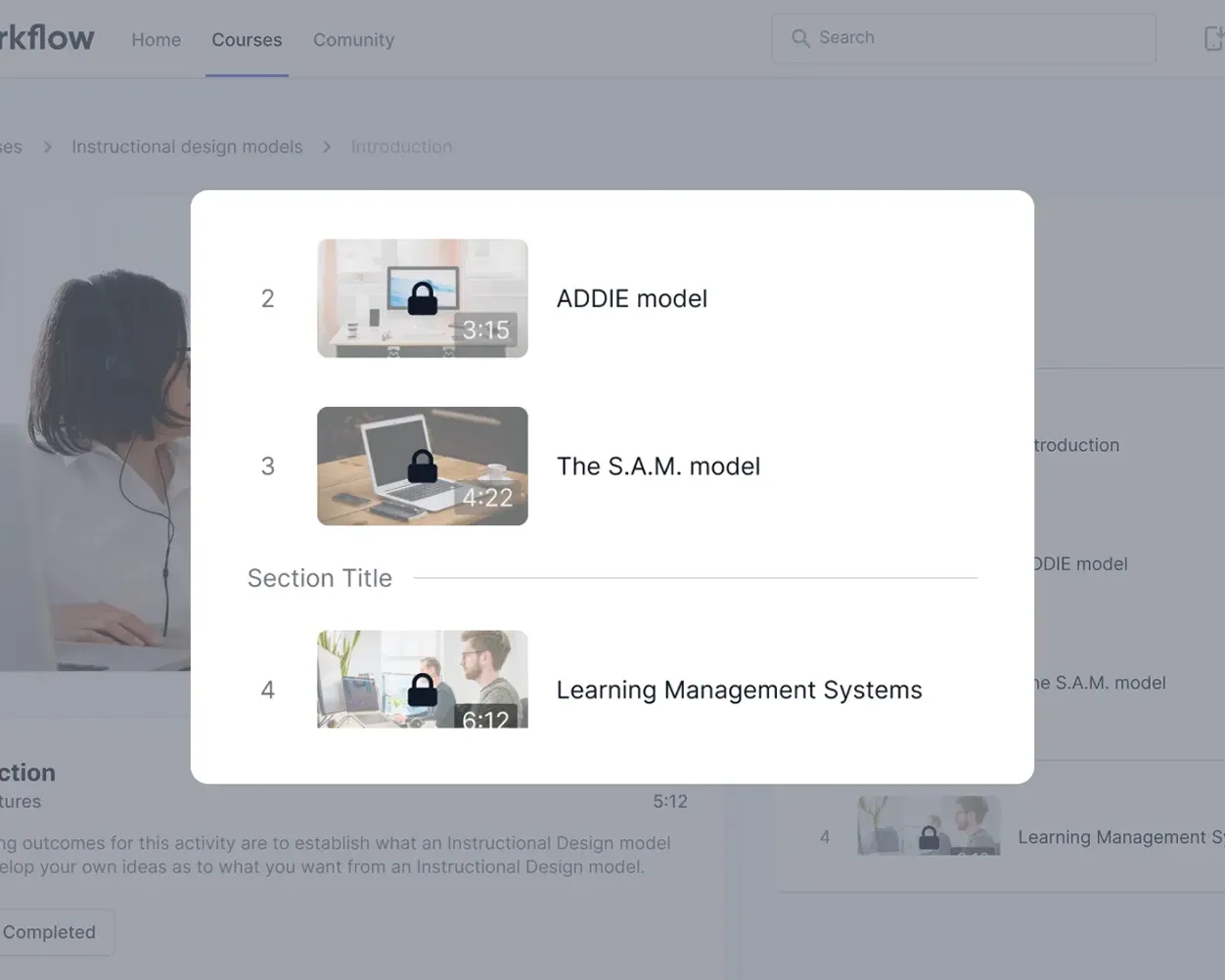Click the background sidebar Introduction entry

pyautogui.click(x=1077, y=445)
